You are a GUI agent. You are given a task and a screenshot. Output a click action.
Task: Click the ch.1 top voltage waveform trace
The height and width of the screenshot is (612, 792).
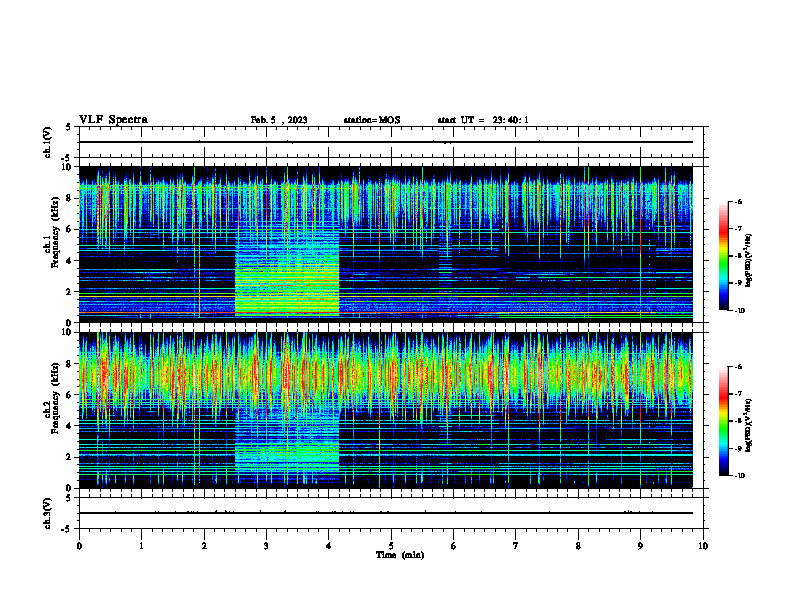click(x=385, y=142)
